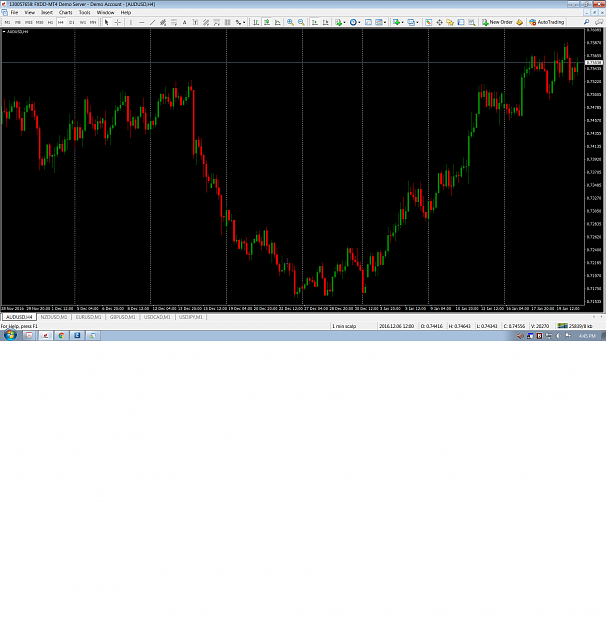This screenshot has width=606, height=625.
Task: Switch to the USDCAD,M1 chart tab
Action: pyautogui.click(x=157, y=317)
